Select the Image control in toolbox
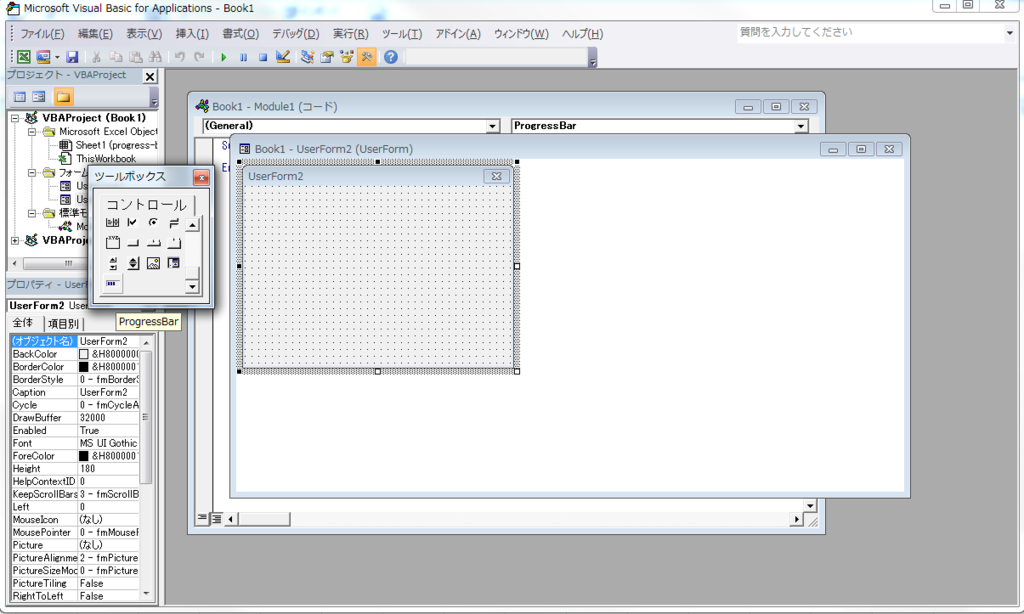The height and width of the screenshot is (614, 1024). 153,263
